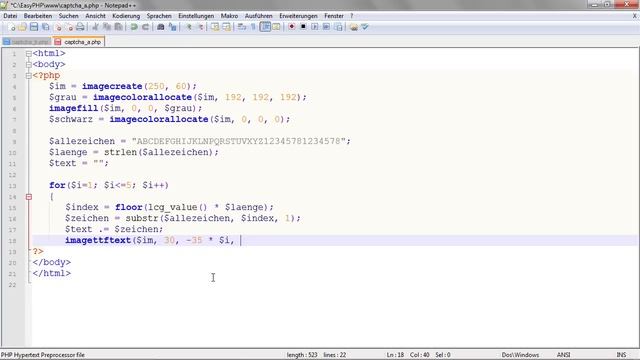Click the 'INS' insert mode indicator
This screenshot has height=360, width=640.
coord(621,355)
